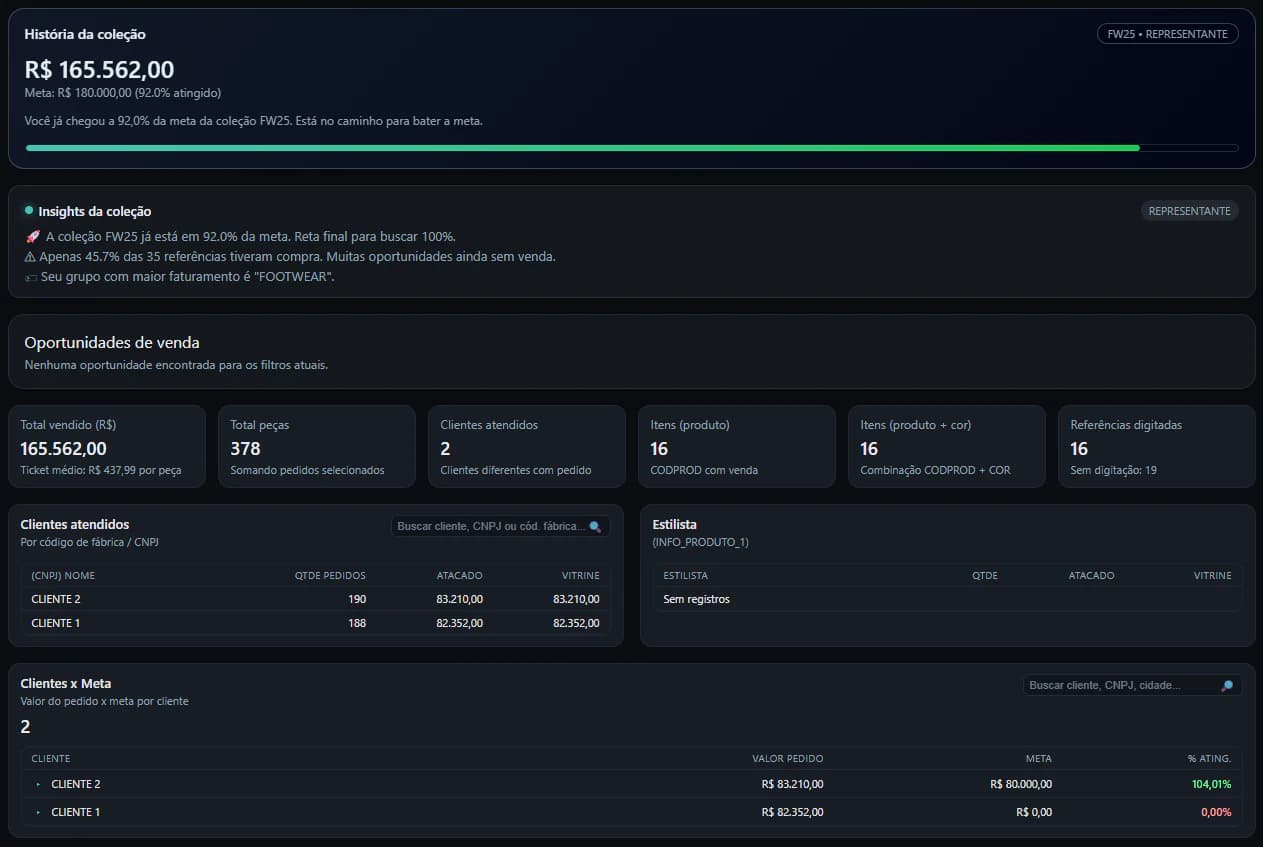Click the ATACADO header in Clientes atendidos
This screenshot has width=1263, height=847.
click(x=460, y=575)
